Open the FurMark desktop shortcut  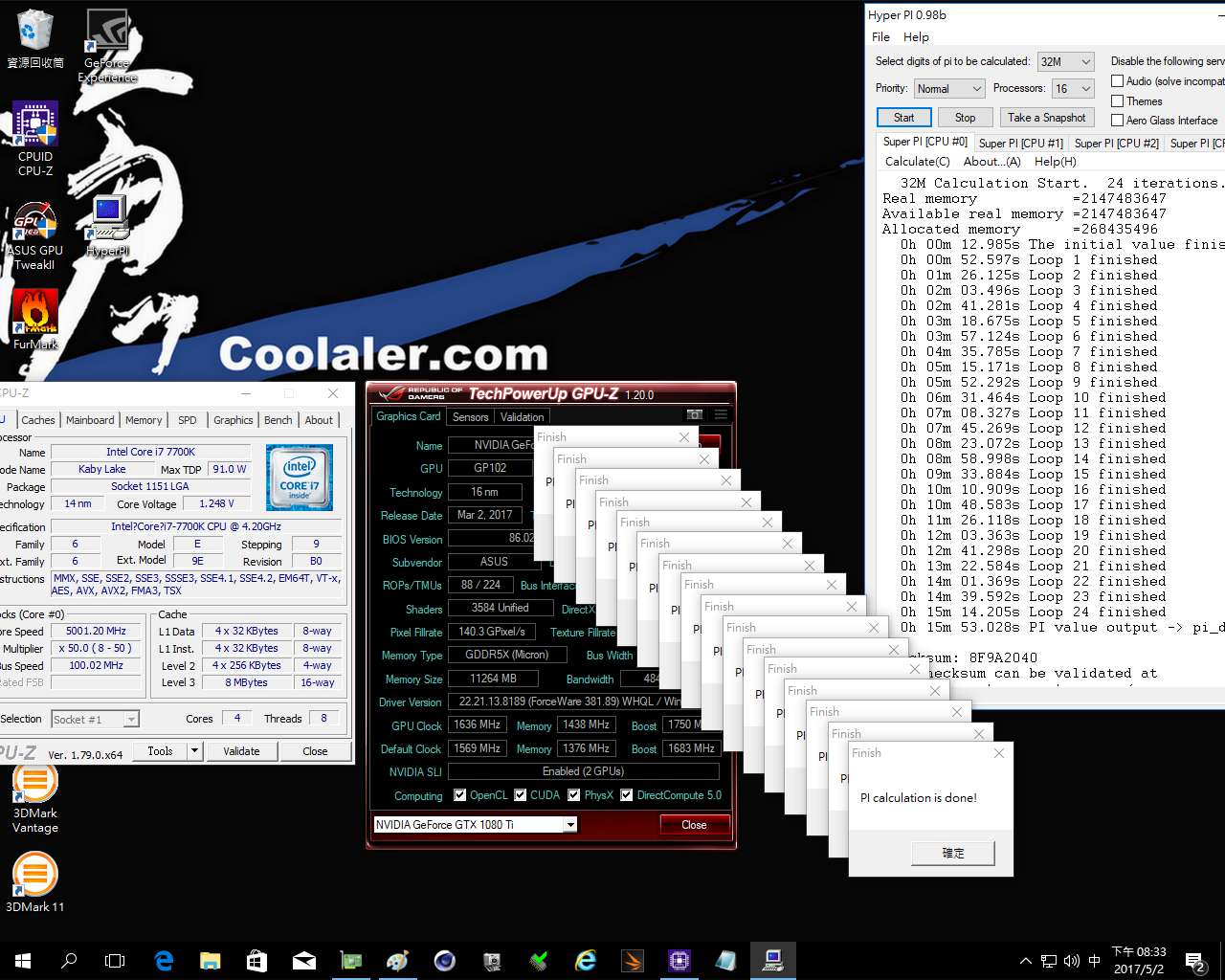pos(35,319)
